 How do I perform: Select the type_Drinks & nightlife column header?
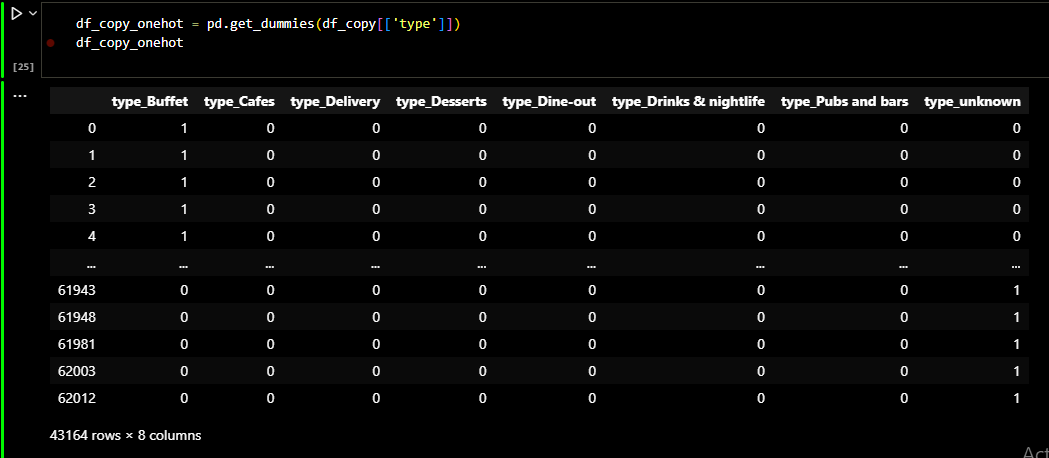click(x=688, y=101)
